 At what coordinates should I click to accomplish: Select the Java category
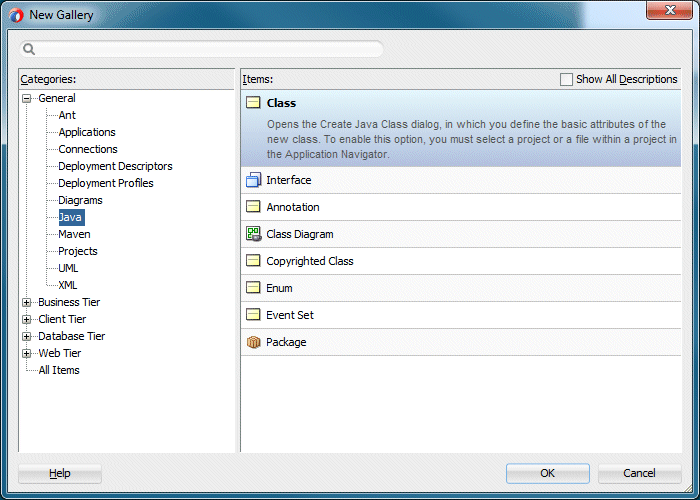pos(71,217)
